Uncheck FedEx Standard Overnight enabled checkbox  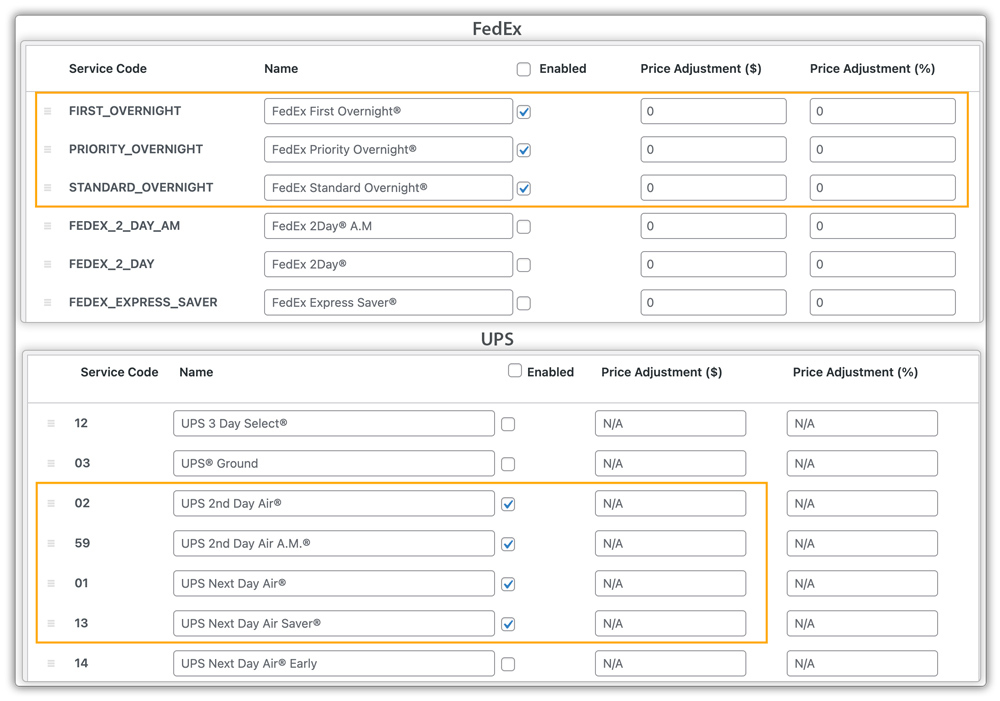524,189
